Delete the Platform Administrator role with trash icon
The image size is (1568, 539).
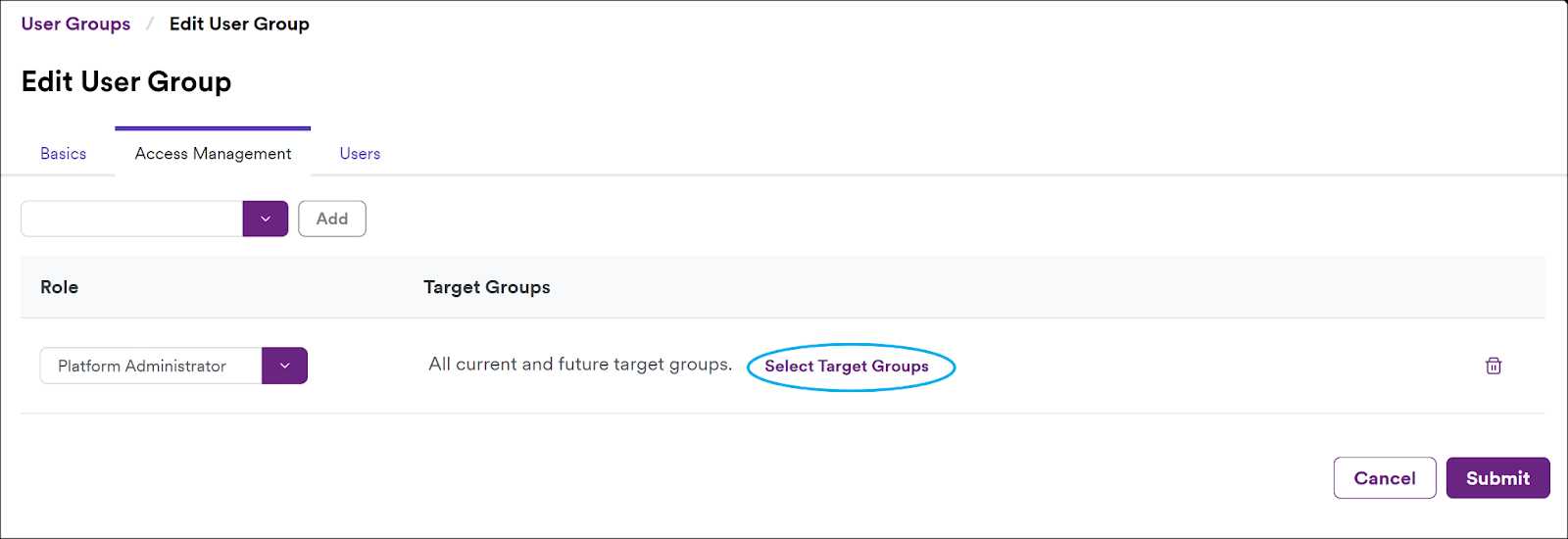click(x=1494, y=366)
